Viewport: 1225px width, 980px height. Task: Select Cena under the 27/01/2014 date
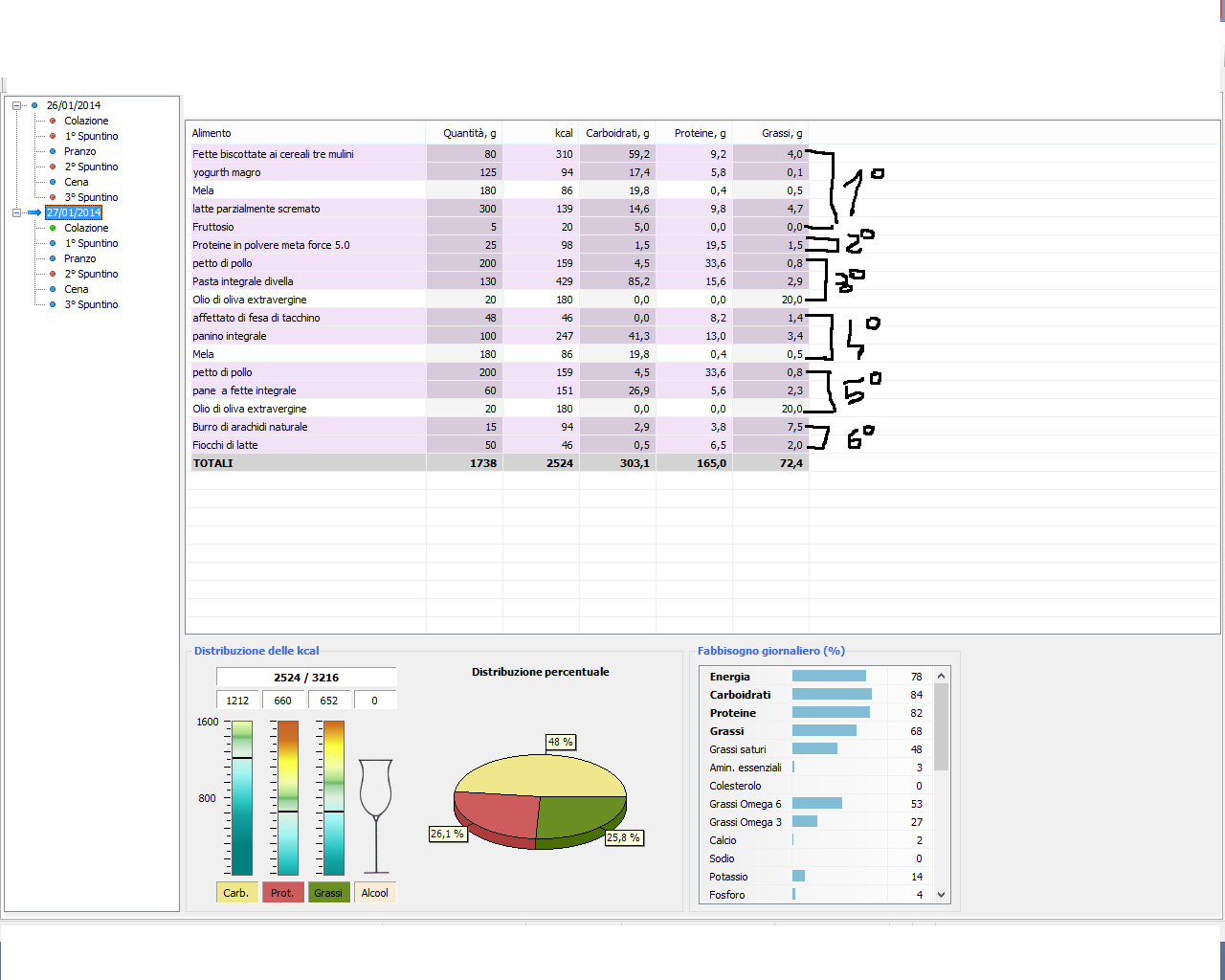click(x=77, y=290)
